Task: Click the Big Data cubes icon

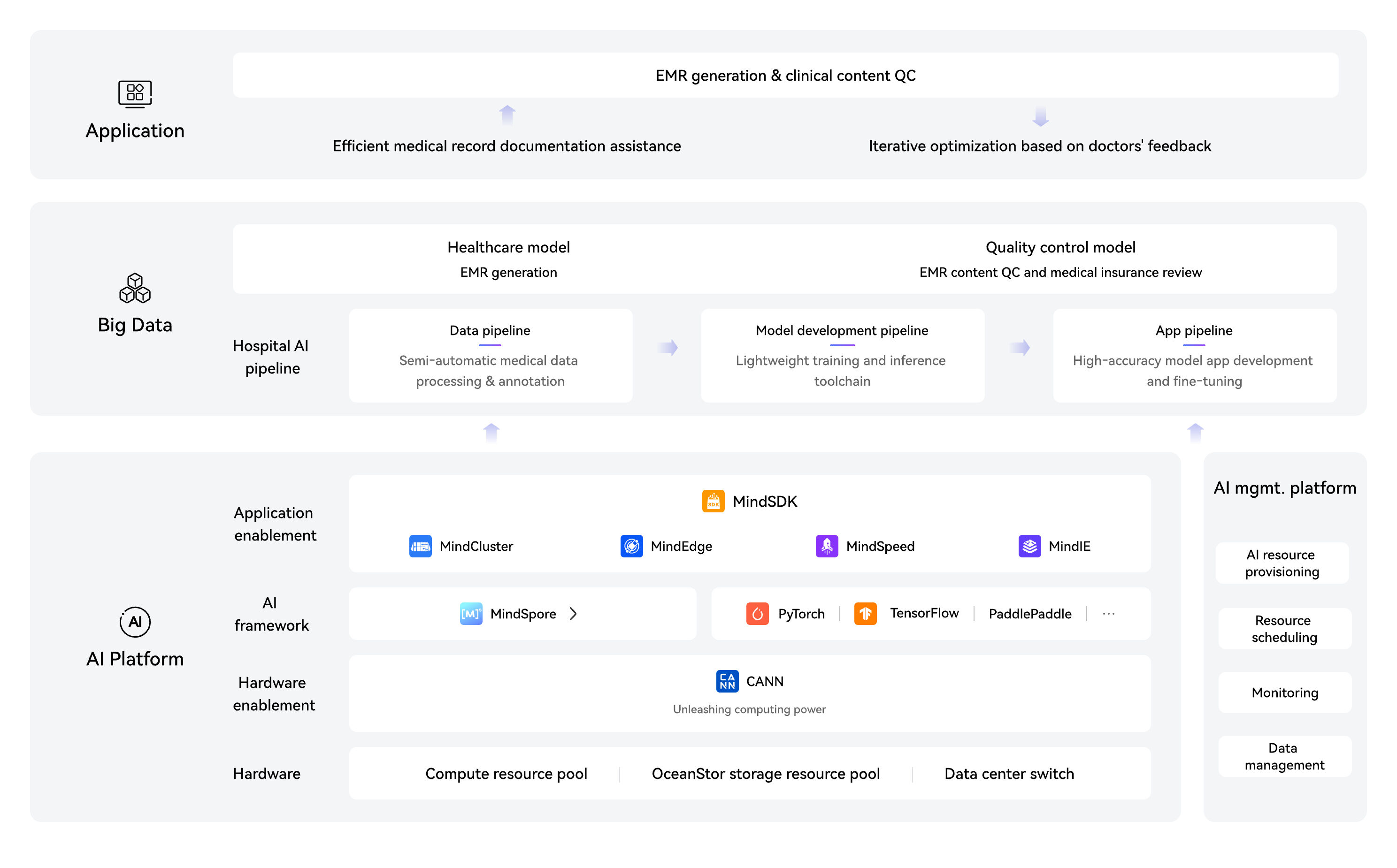Action: pos(135,288)
